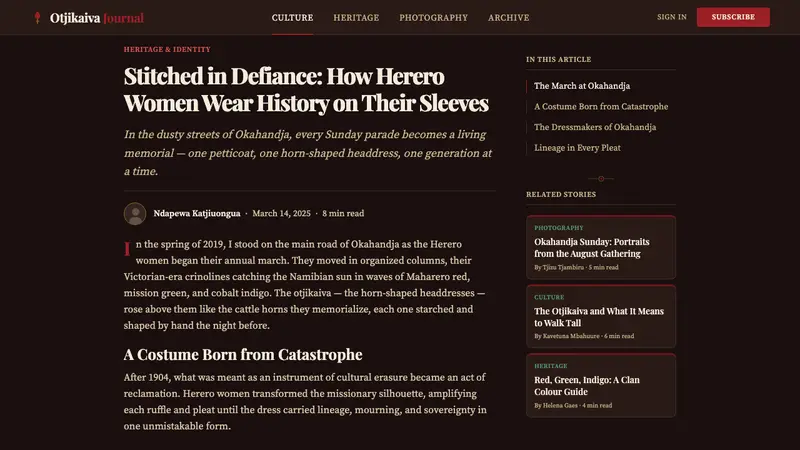The width and height of the screenshot is (800, 450).
Task: Click the Subscribe button
Action: 733,17
